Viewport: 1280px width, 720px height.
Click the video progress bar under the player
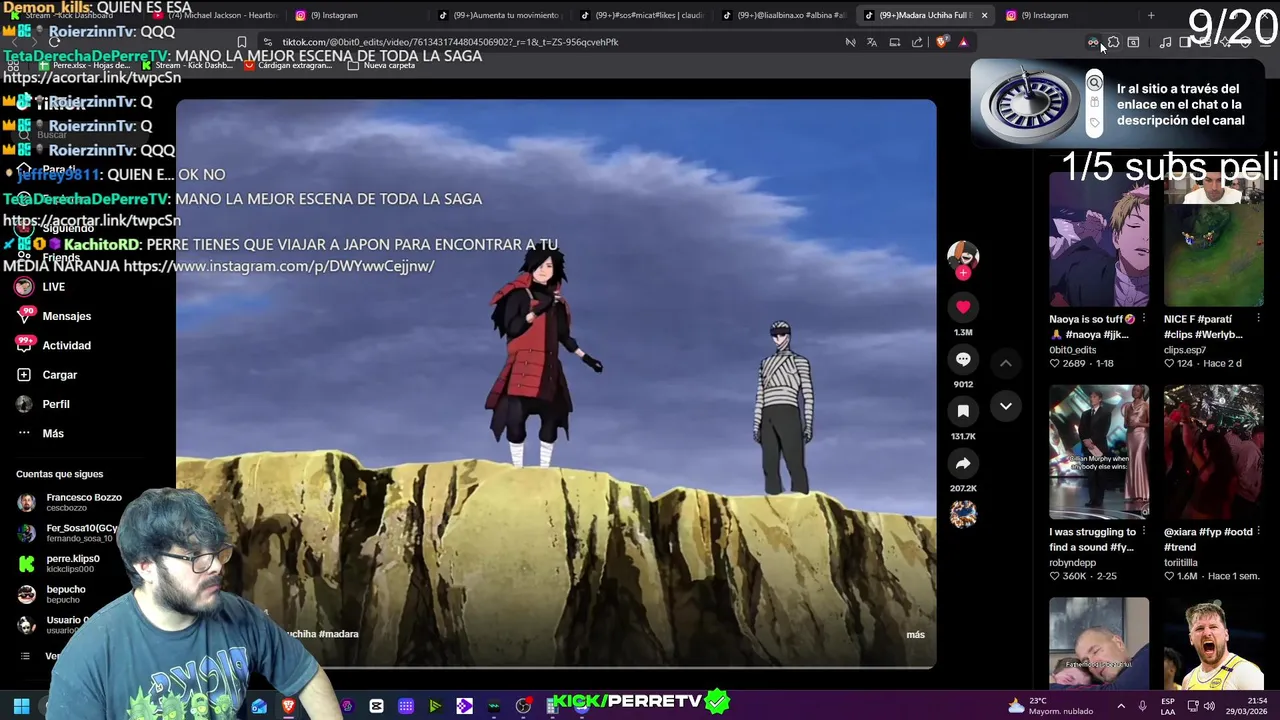tap(556, 666)
